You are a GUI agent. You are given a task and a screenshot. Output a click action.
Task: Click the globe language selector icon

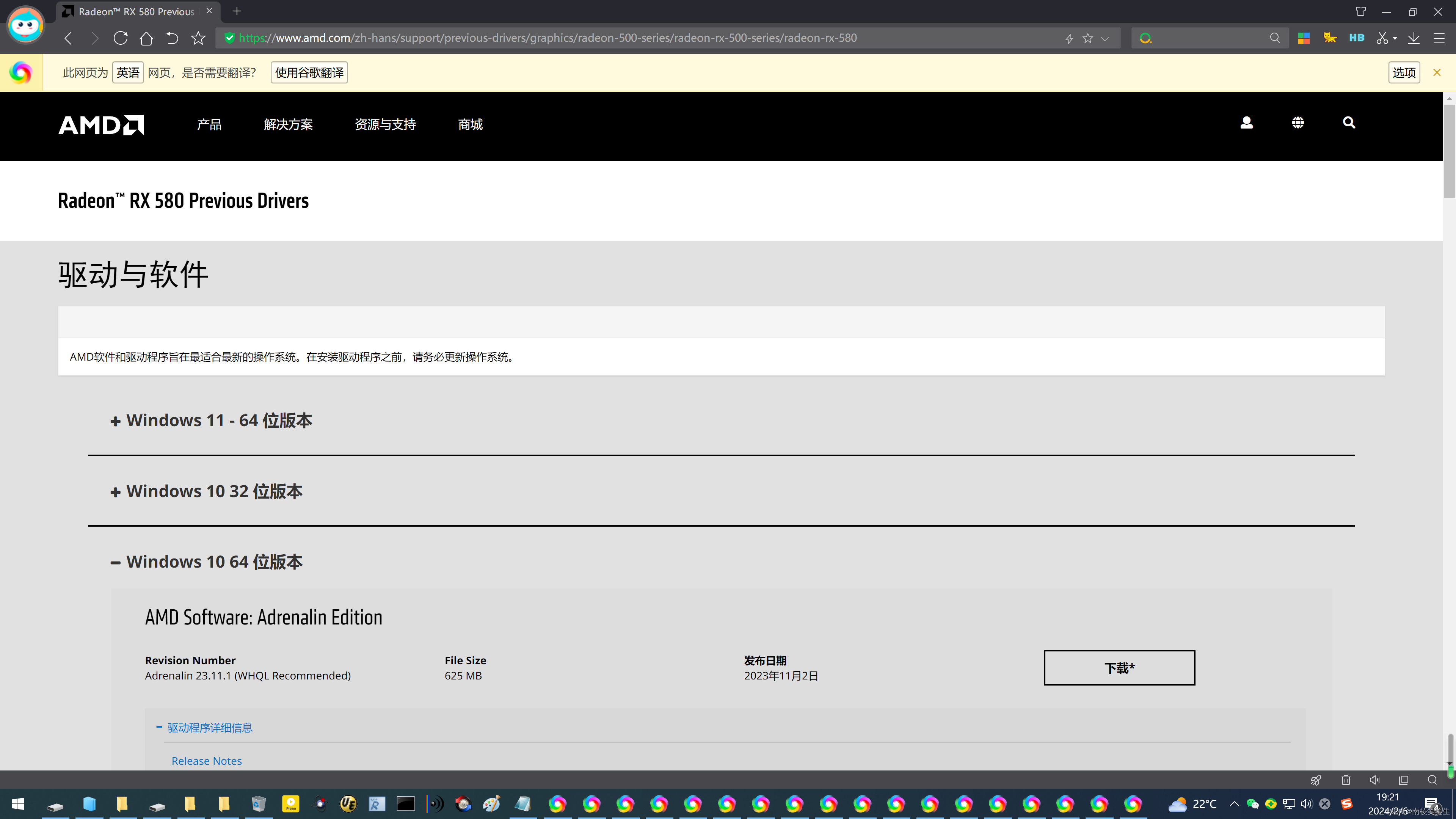click(1298, 122)
